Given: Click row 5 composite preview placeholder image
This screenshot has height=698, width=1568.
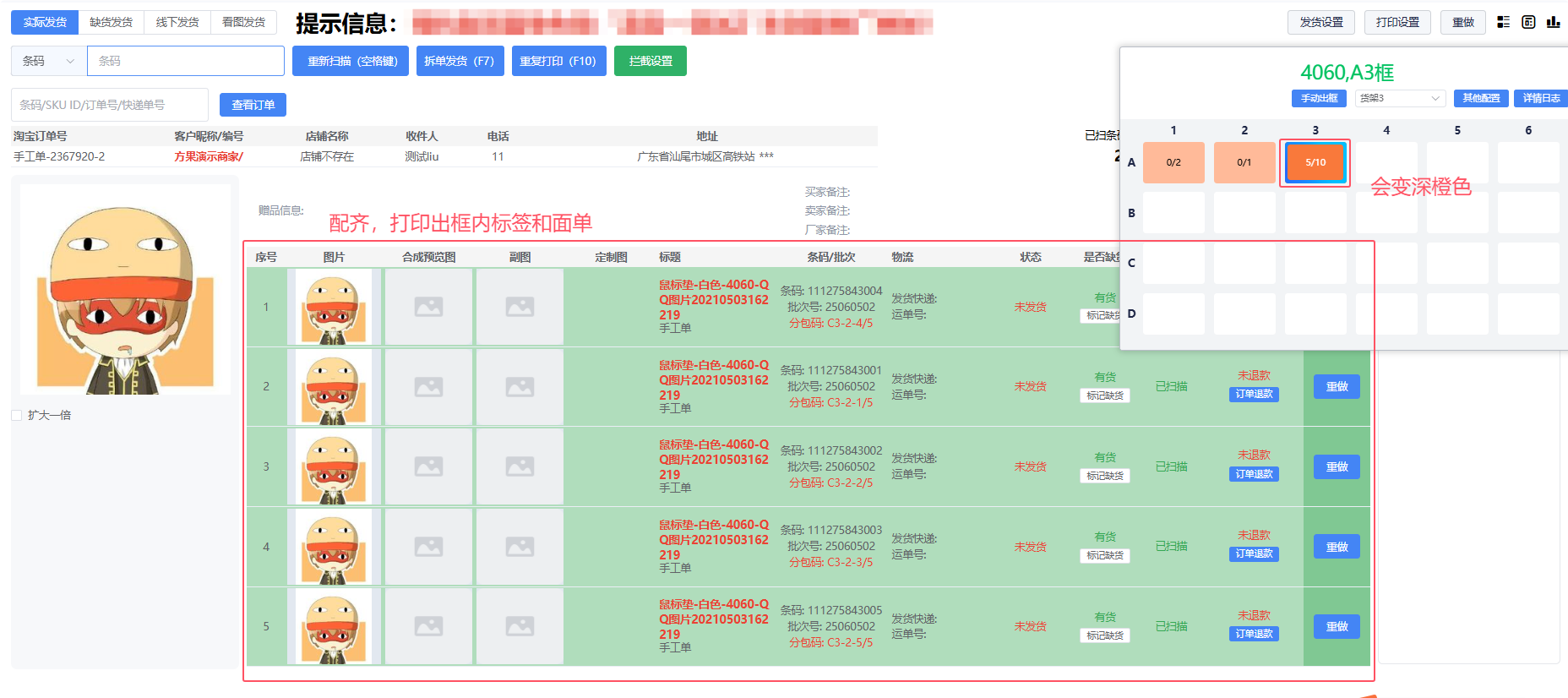Looking at the screenshot, I should click(x=428, y=626).
